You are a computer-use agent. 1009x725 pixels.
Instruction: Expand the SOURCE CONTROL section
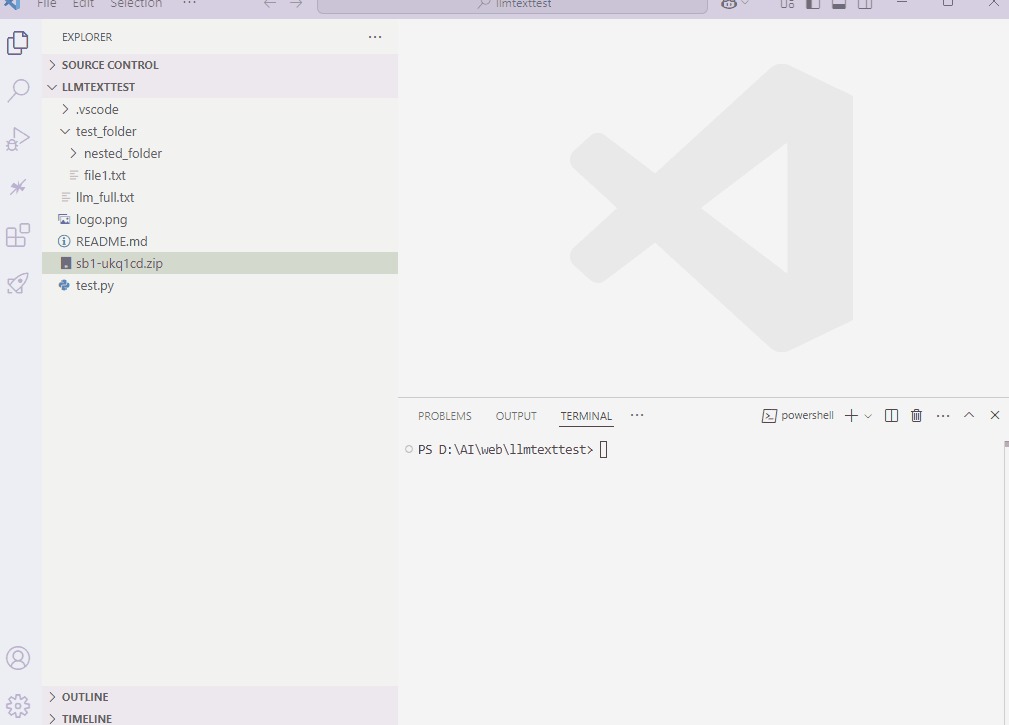coord(220,65)
